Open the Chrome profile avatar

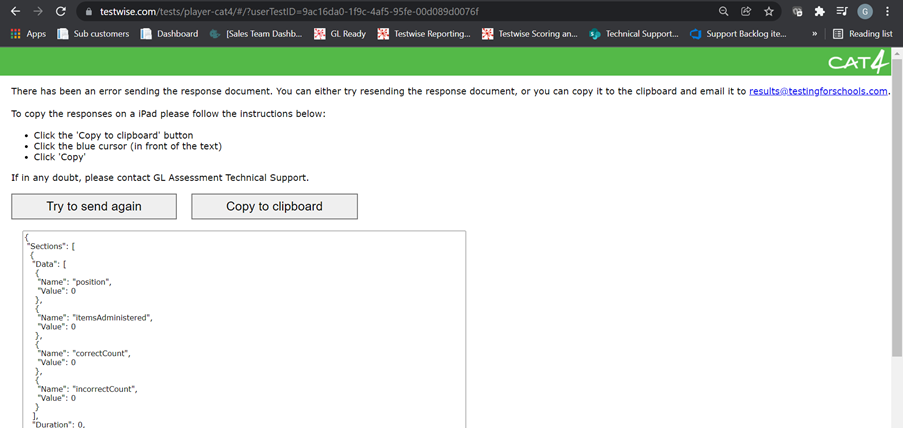[x=865, y=11]
